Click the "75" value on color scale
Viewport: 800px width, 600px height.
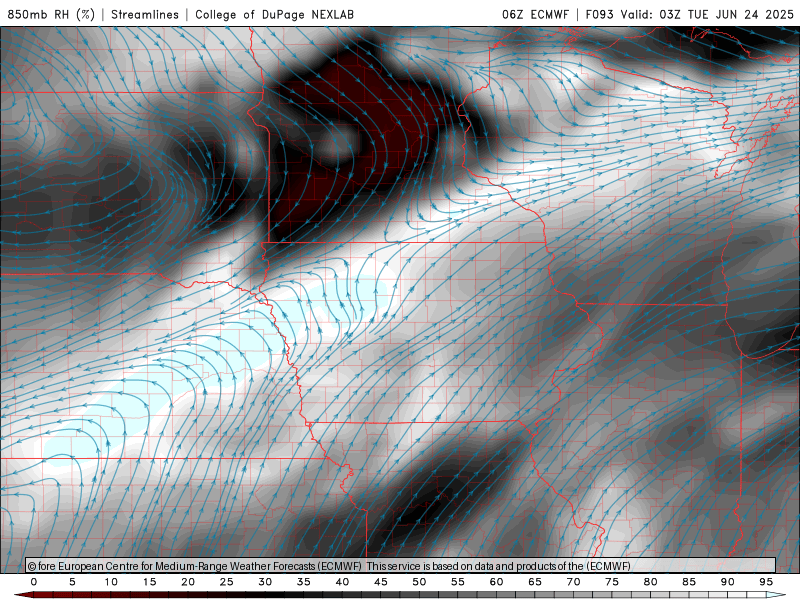coord(612,582)
